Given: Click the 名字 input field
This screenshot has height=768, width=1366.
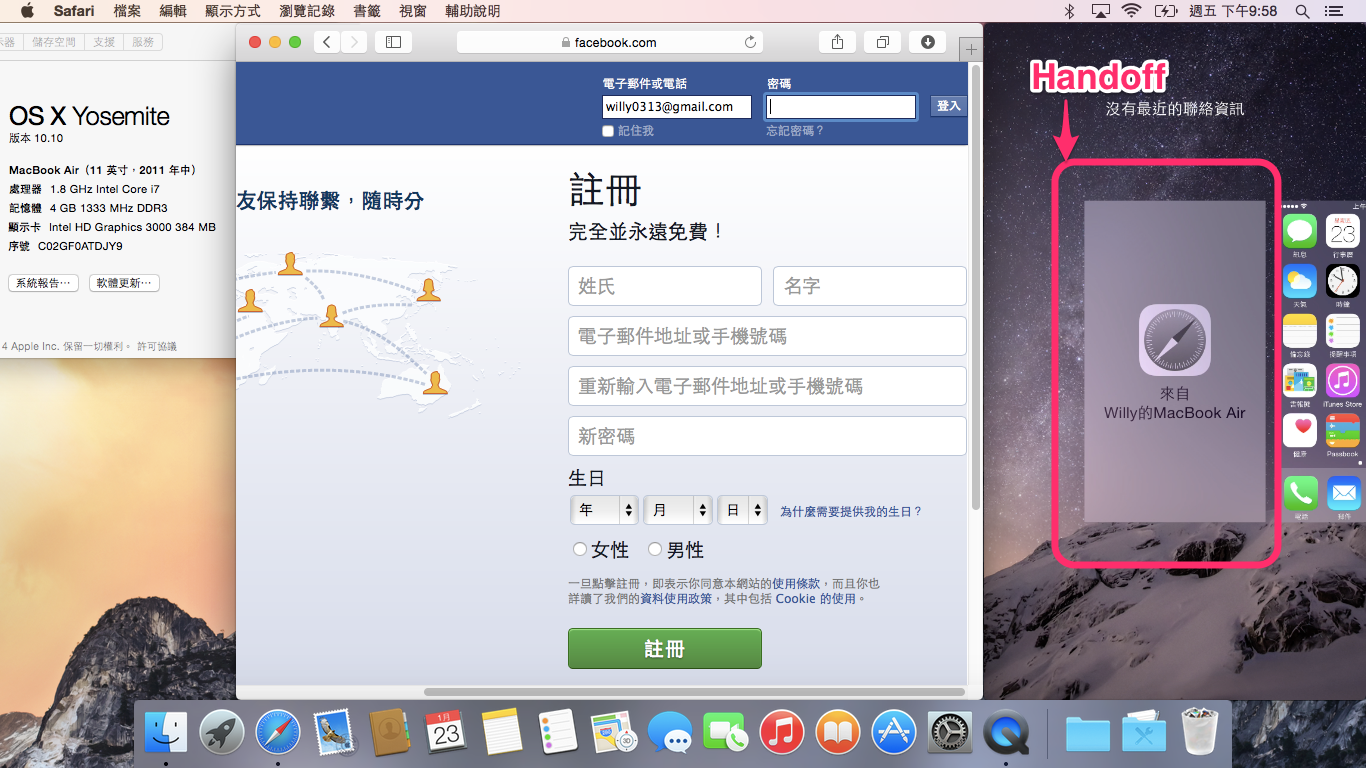Looking at the screenshot, I should click(x=870, y=286).
